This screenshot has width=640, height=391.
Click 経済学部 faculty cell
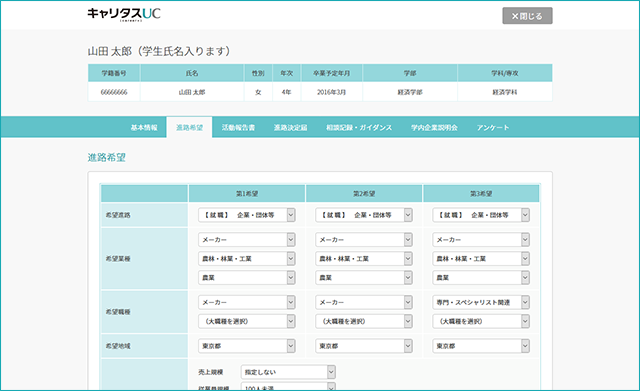[x=410, y=92]
